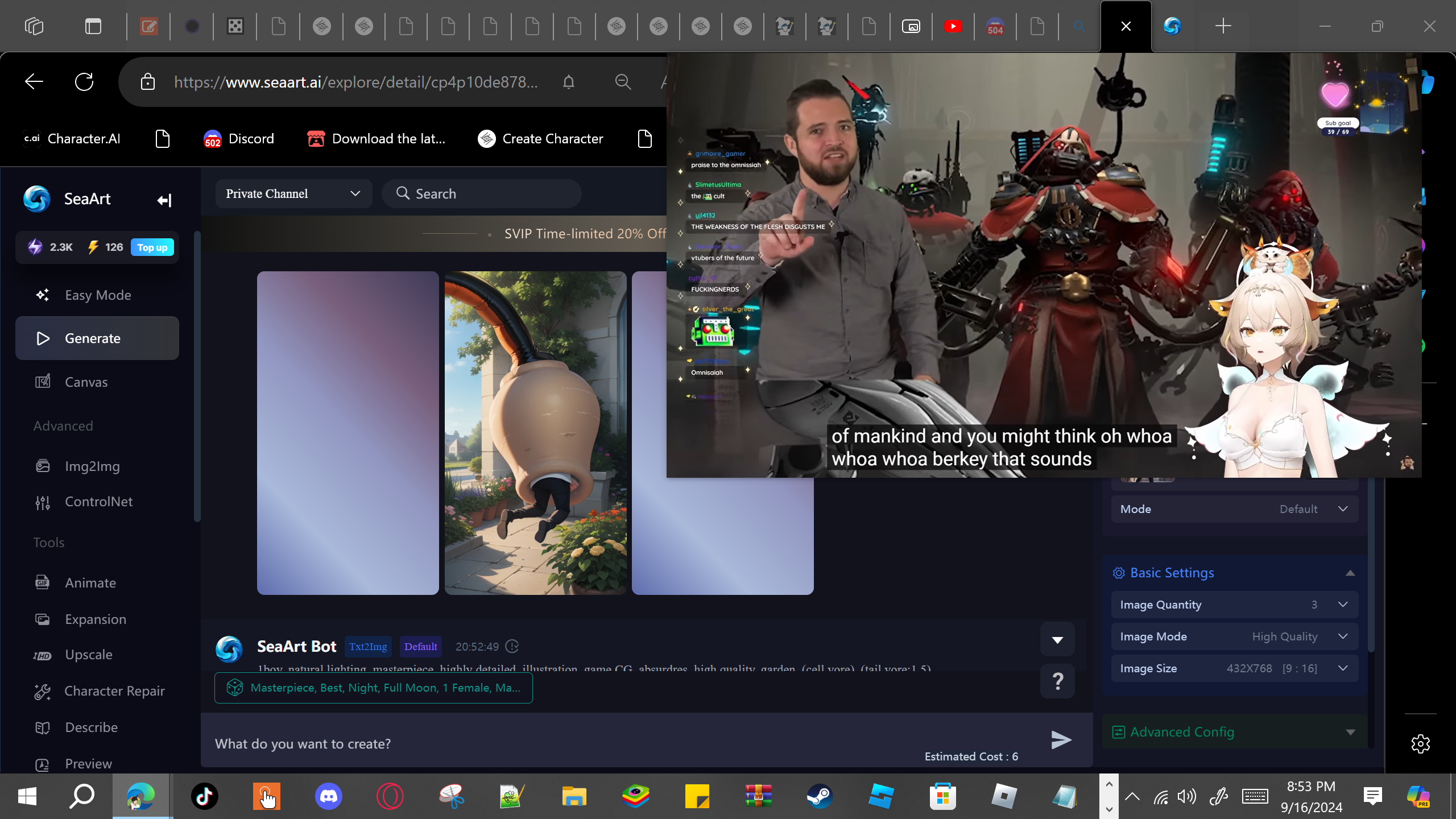This screenshot has width=1456, height=819.
Task: Click the Character Repair icon
Action: [43, 691]
